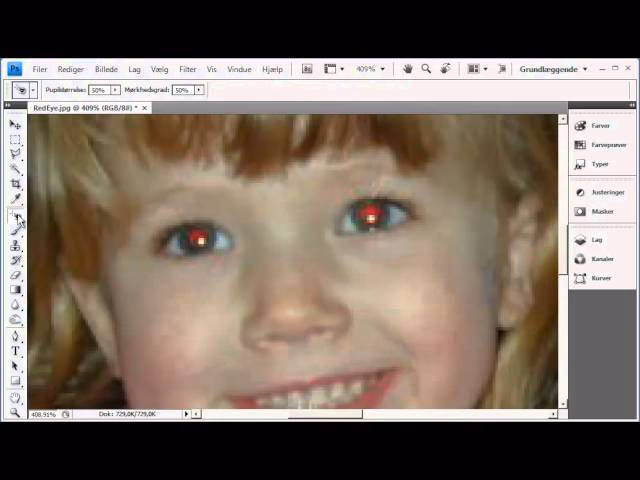640x480 pixels.
Task: Open the Billede menu
Action: tap(106, 69)
